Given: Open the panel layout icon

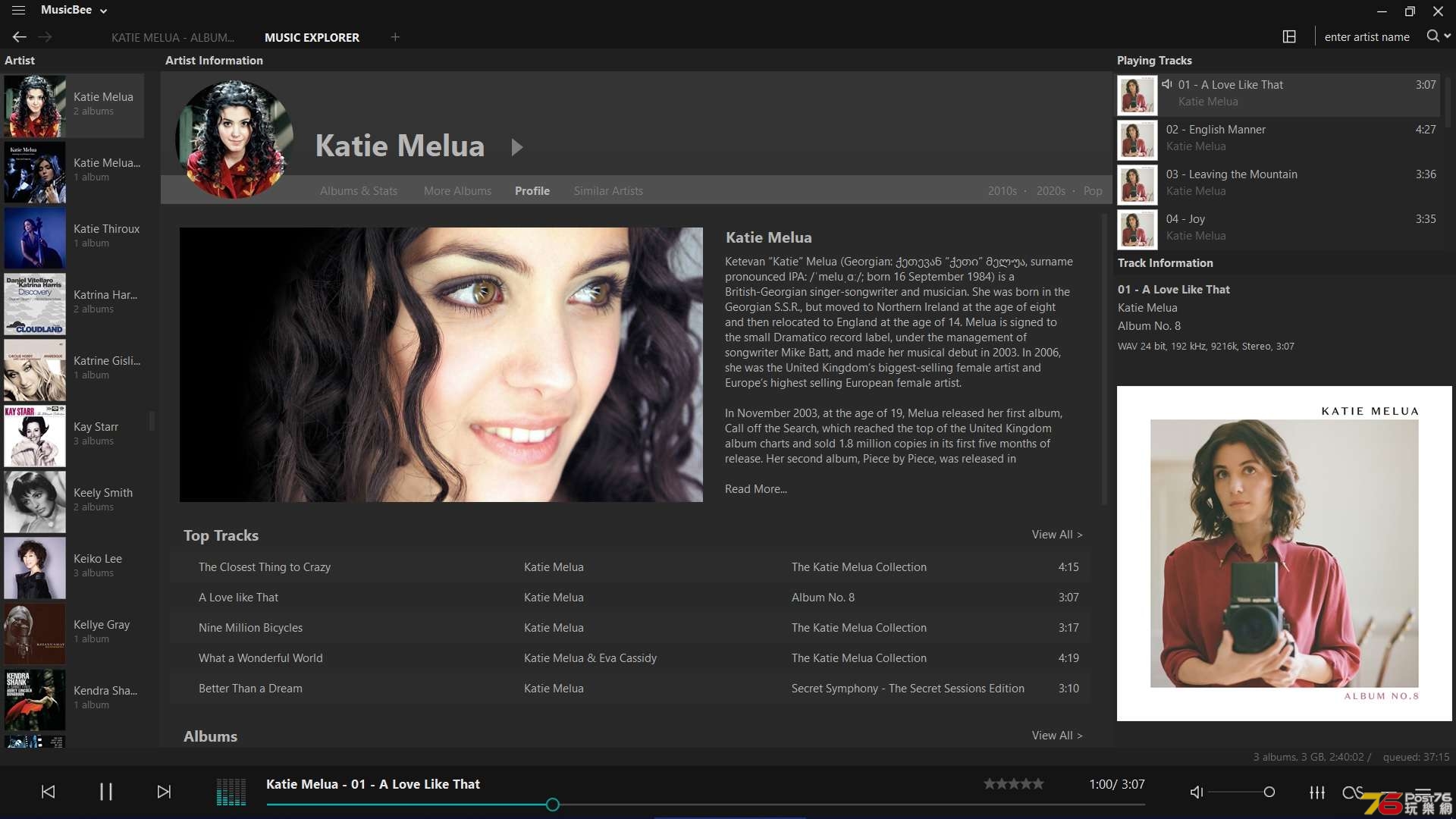Looking at the screenshot, I should (1289, 36).
